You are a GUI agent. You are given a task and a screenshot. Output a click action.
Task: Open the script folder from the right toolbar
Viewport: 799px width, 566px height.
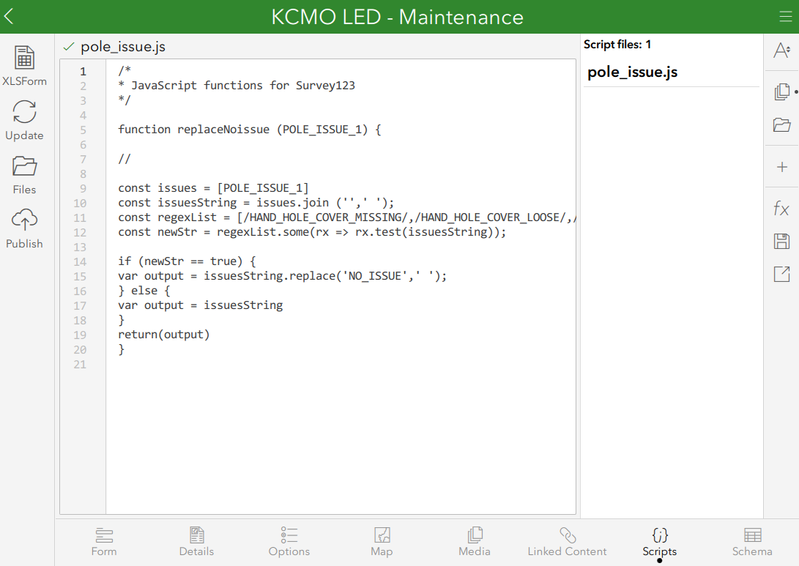pyautogui.click(x=782, y=125)
